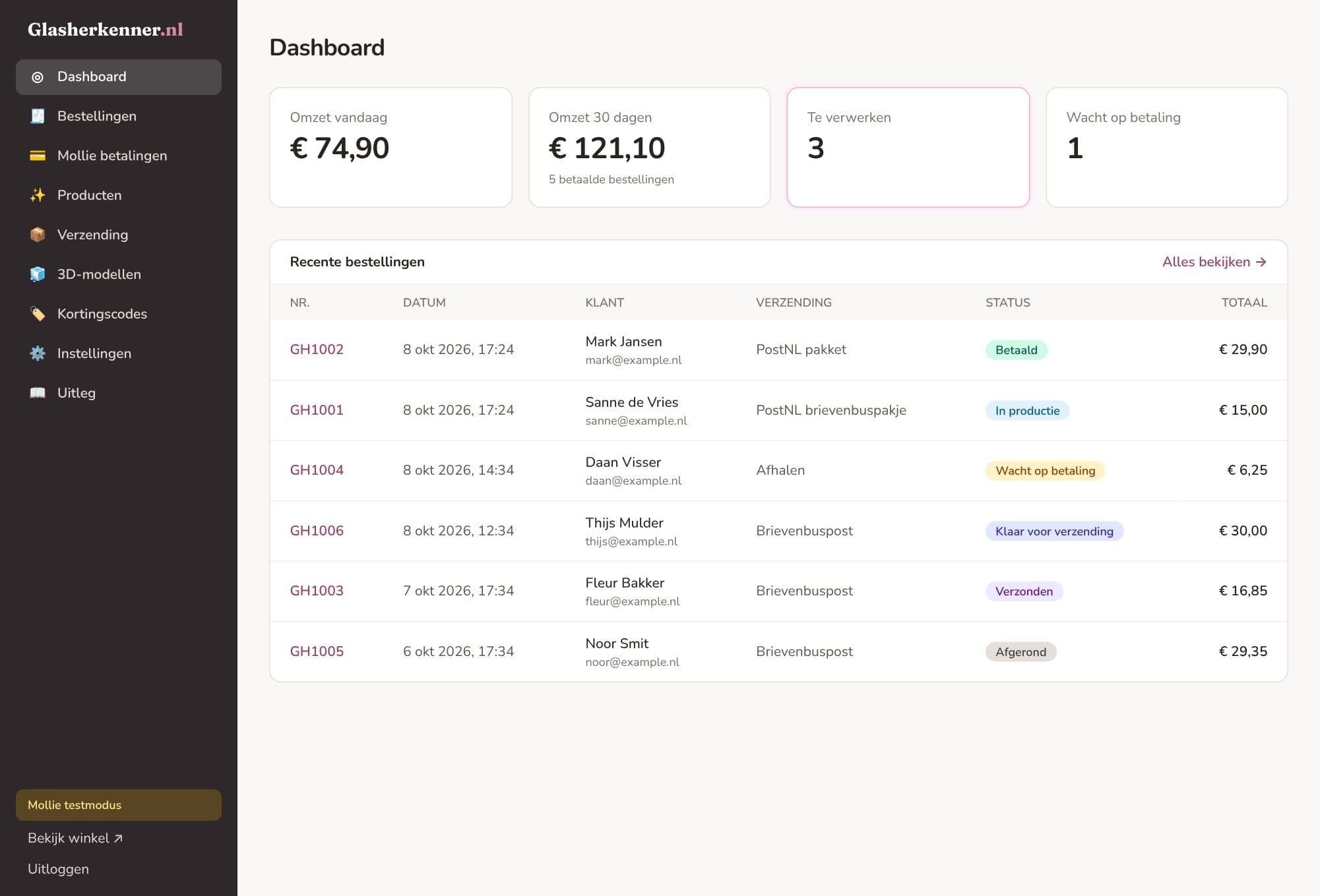Click the Te verwerken stat card
Image resolution: width=1320 pixels, height=896 pixels.
[908, 147]
